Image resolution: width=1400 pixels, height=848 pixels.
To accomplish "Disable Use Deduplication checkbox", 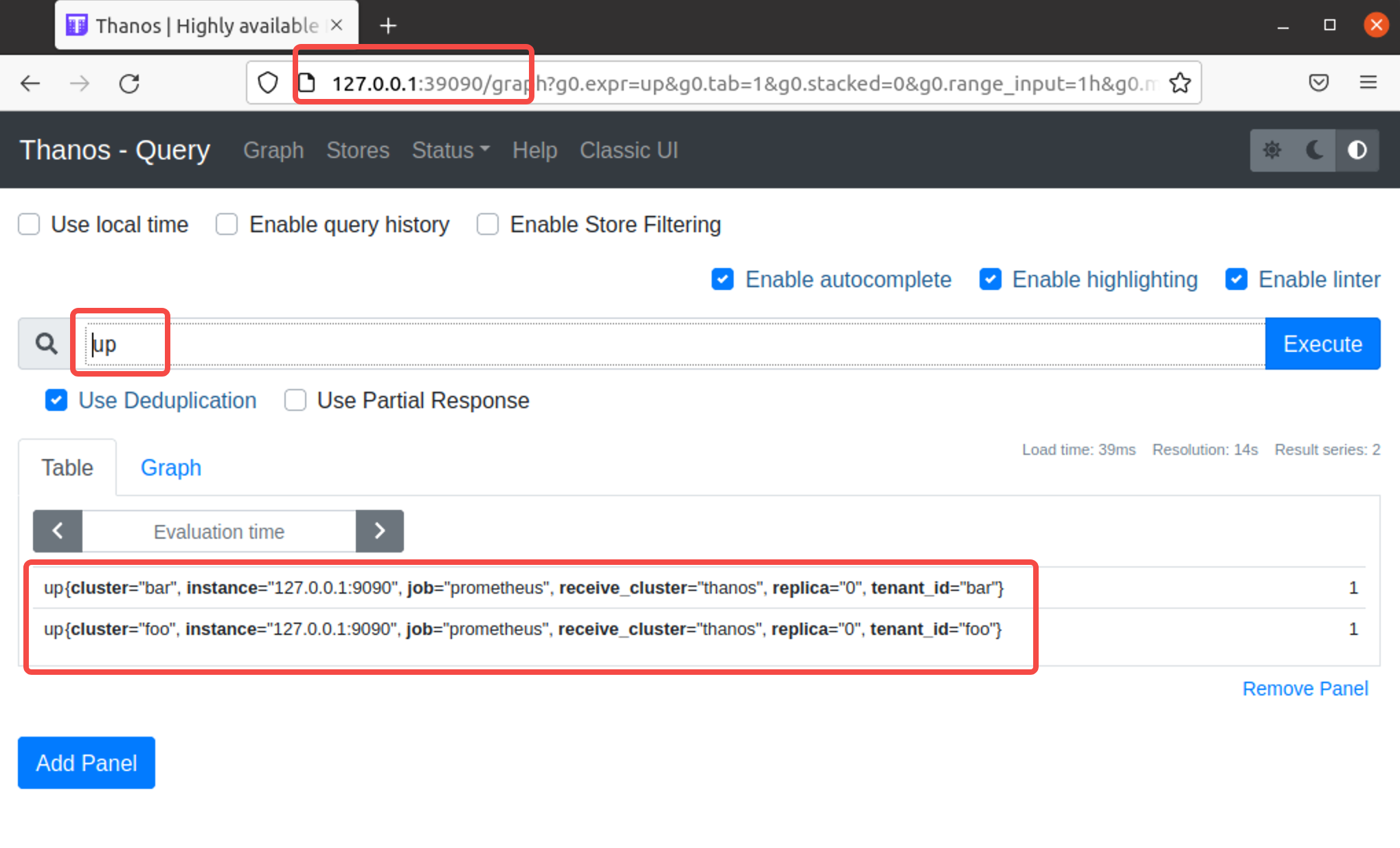I will [x=56, y=400].
